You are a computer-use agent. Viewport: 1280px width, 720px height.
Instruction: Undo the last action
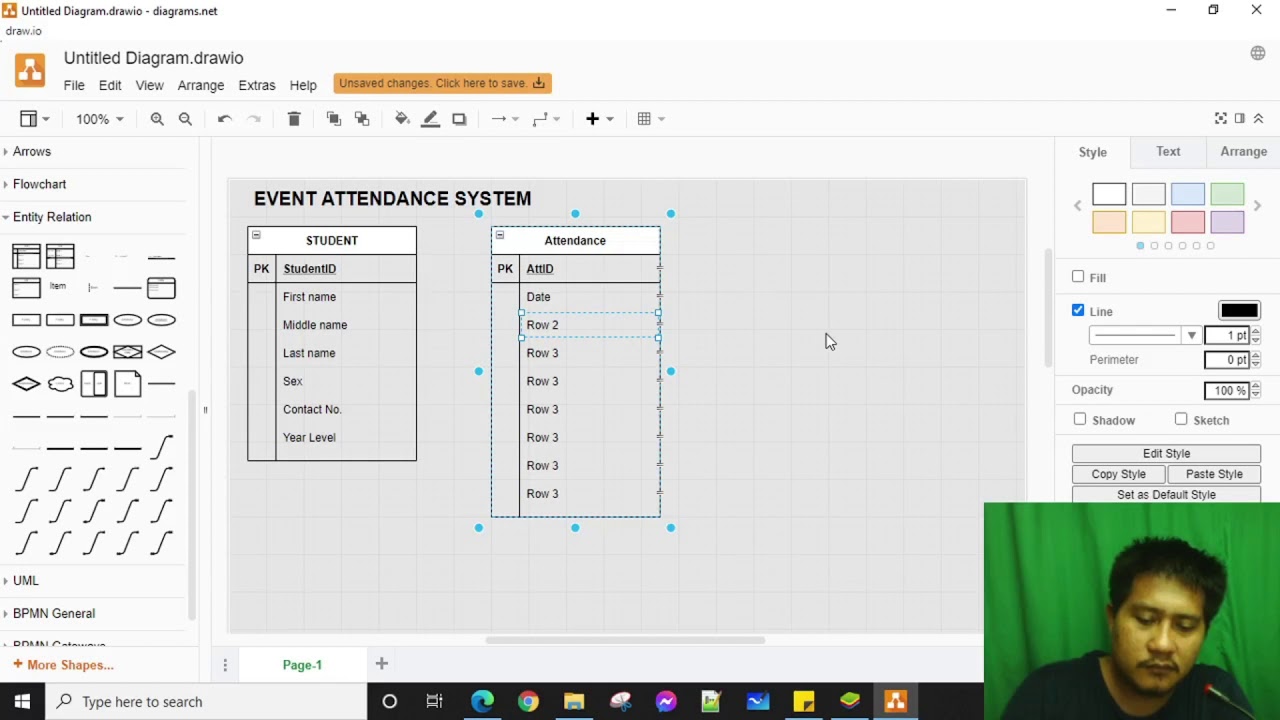(225, 119)
